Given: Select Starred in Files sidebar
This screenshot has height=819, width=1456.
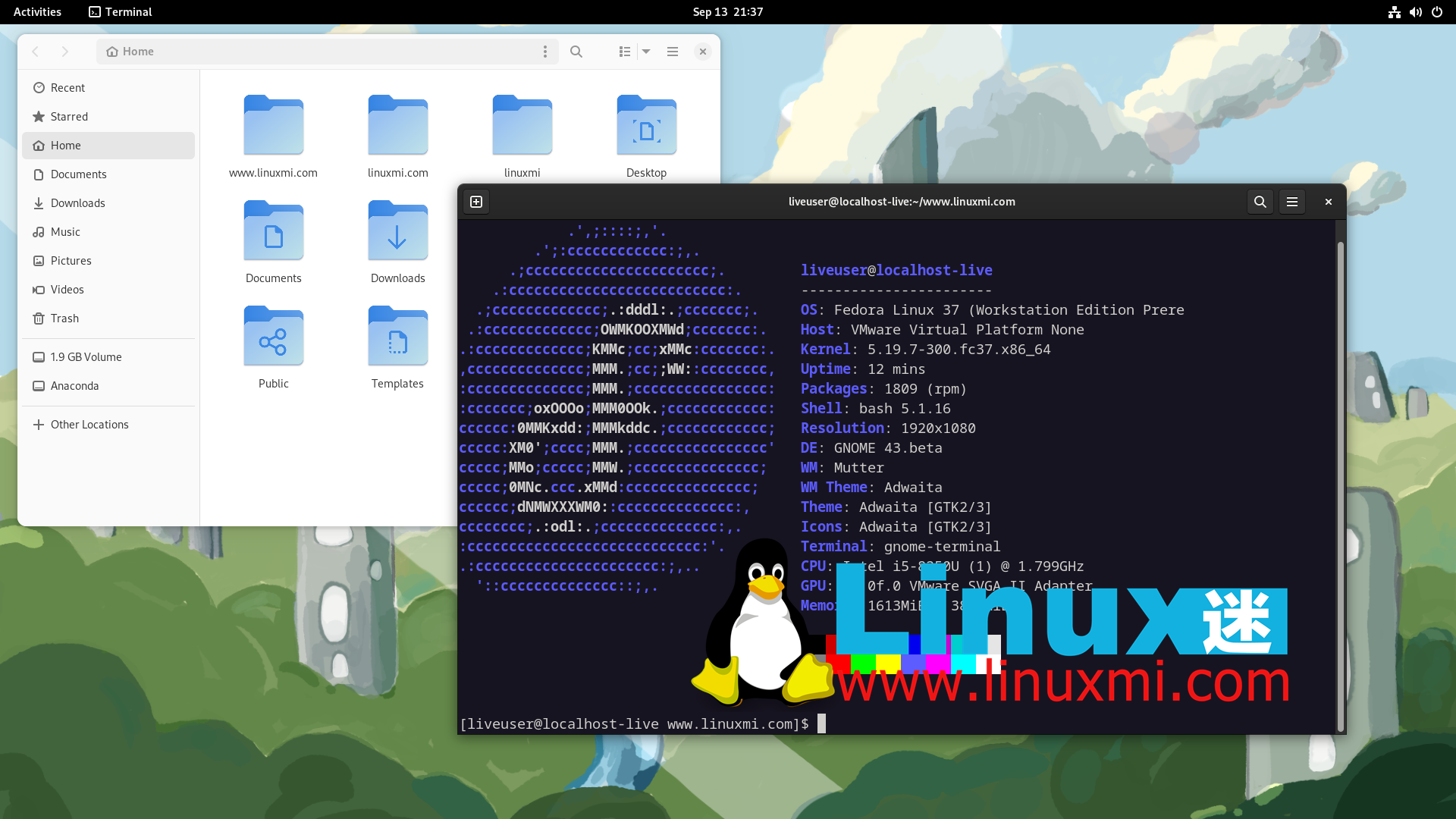Looking at the screenshot, I should pyautogui.click(x=108, y=117).
